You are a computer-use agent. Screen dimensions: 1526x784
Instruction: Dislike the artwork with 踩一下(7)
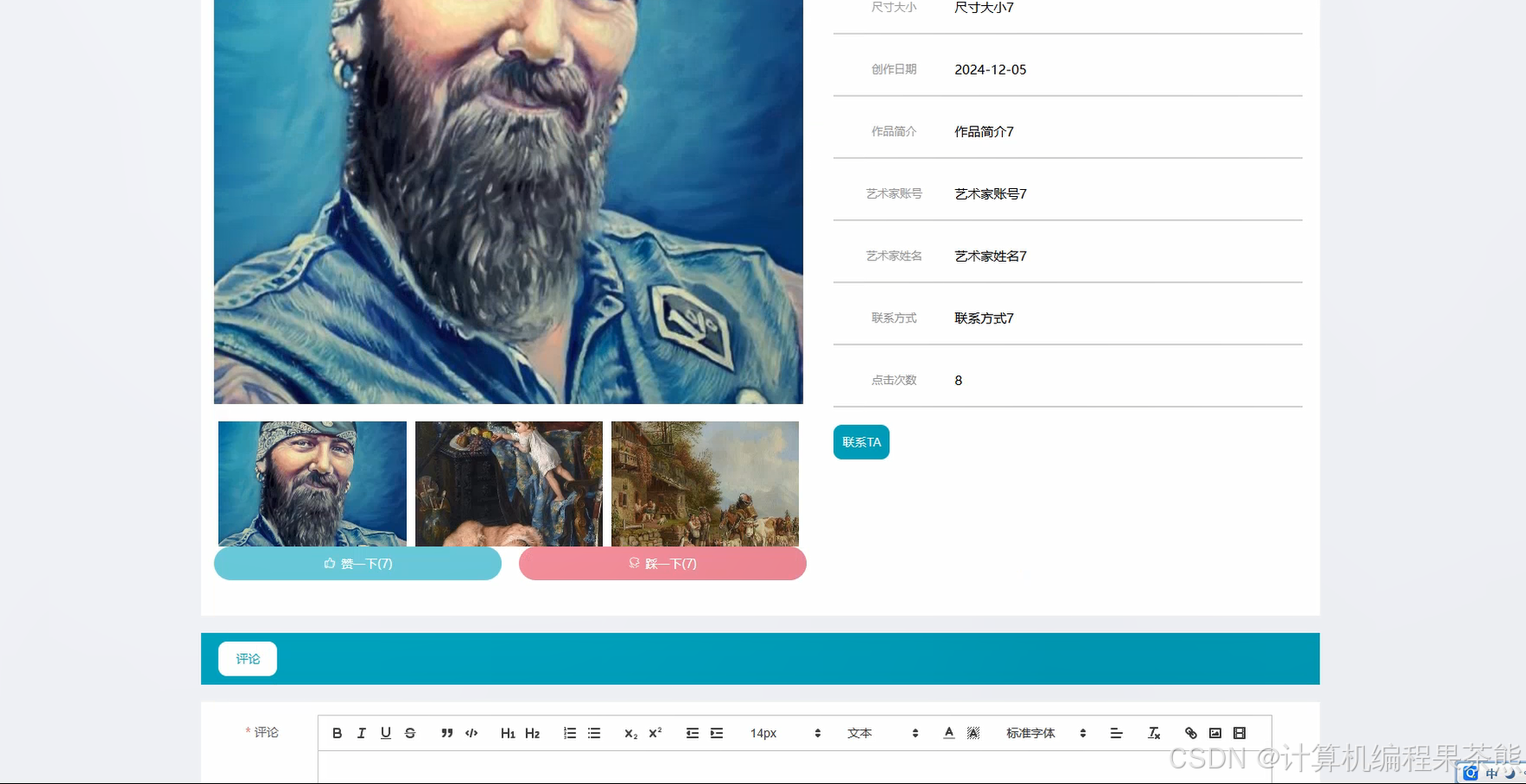[663, 564]
